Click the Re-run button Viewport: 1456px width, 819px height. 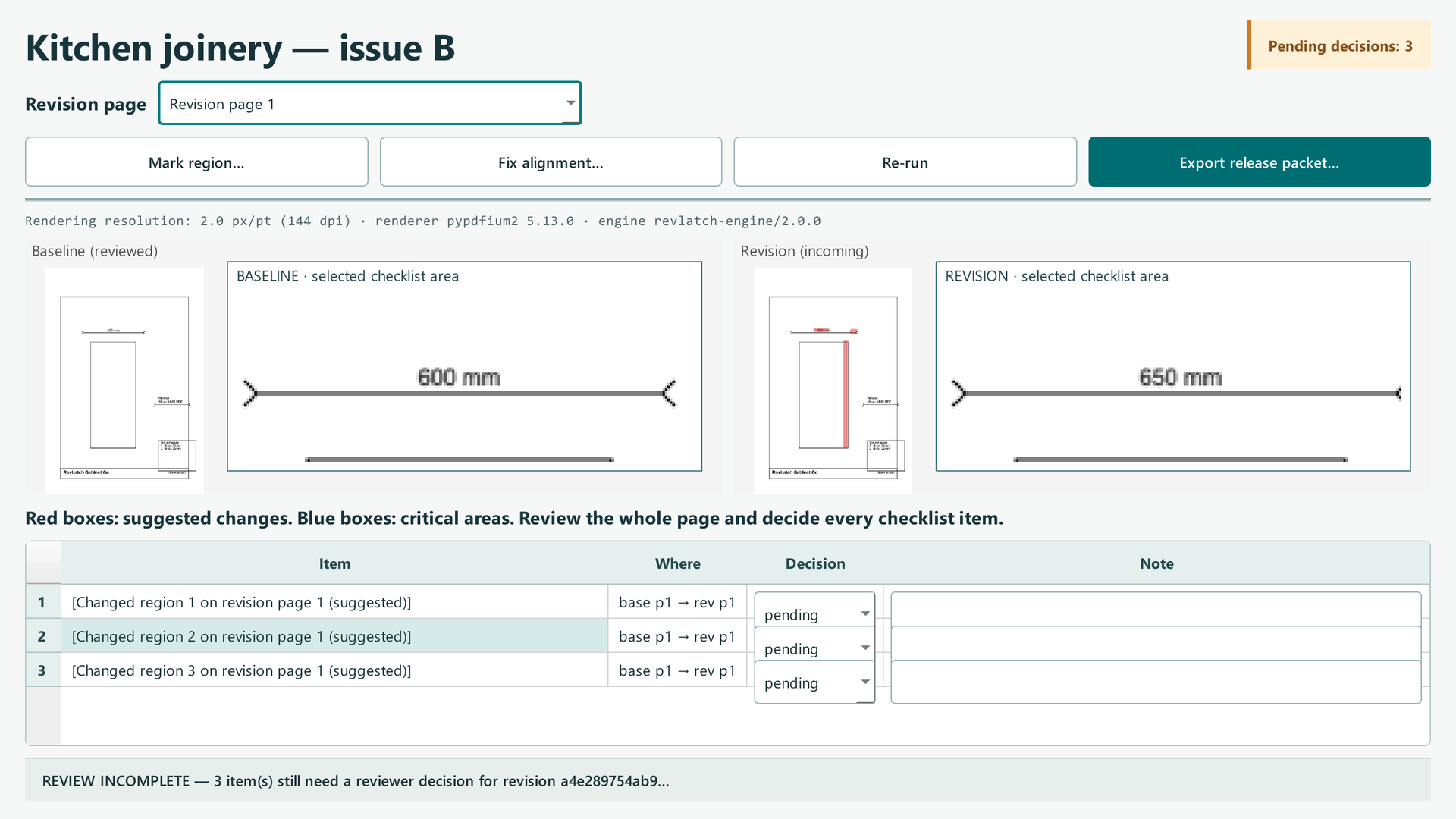pyautogui.click(x=905, y=162)
